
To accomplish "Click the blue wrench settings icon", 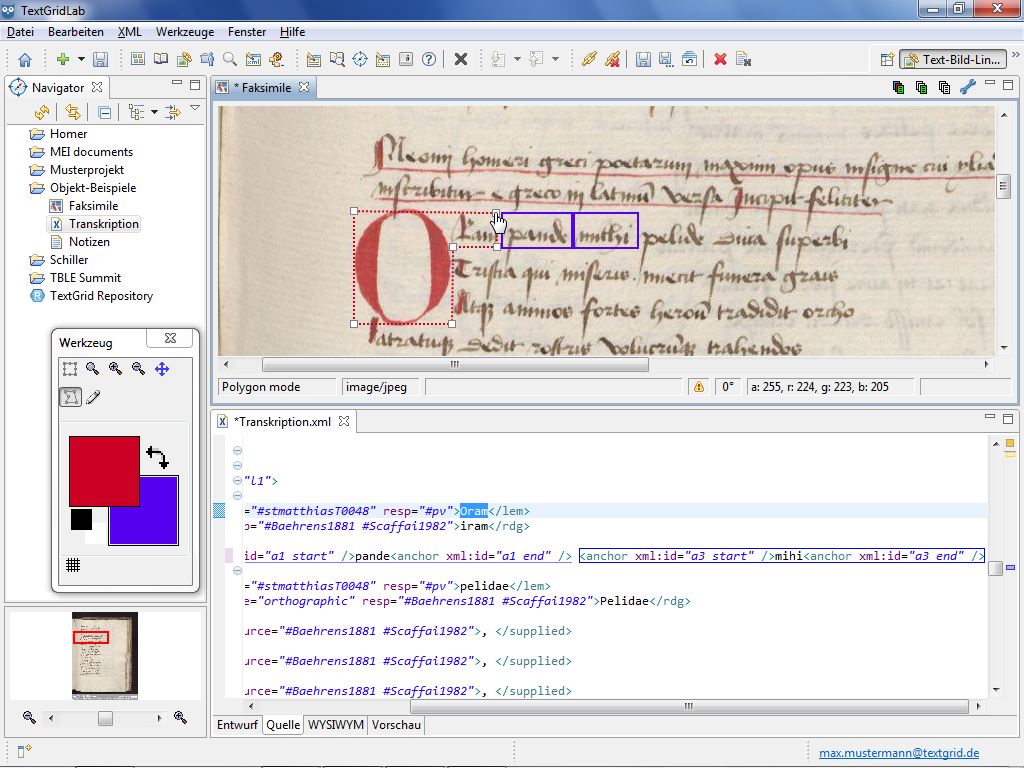I will [967, 87].
